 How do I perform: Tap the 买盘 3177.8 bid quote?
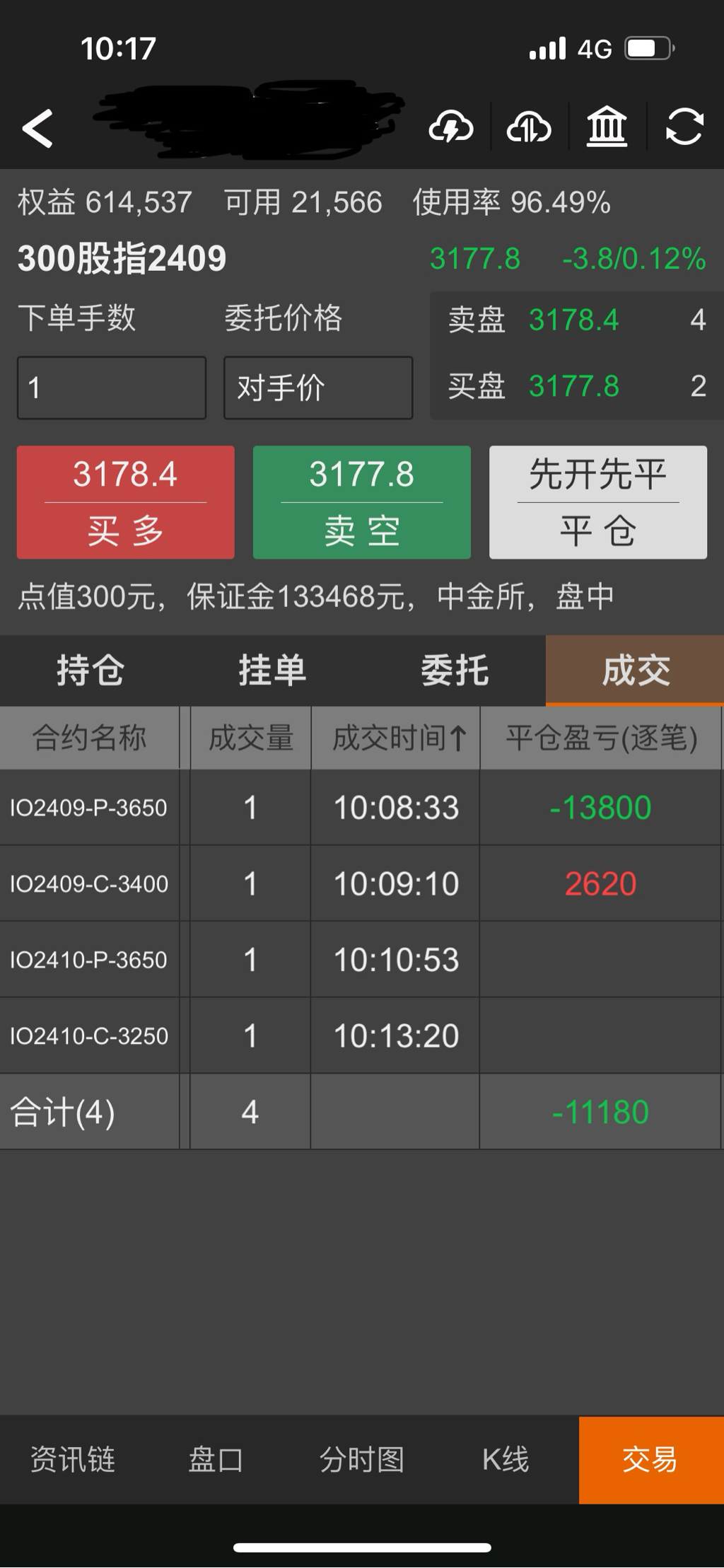[x=577, y=386]
